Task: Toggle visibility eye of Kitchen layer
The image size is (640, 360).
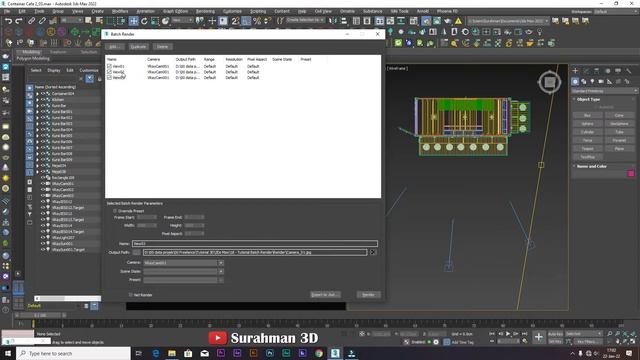Action: pyautogui.click(x=42, y=100)
